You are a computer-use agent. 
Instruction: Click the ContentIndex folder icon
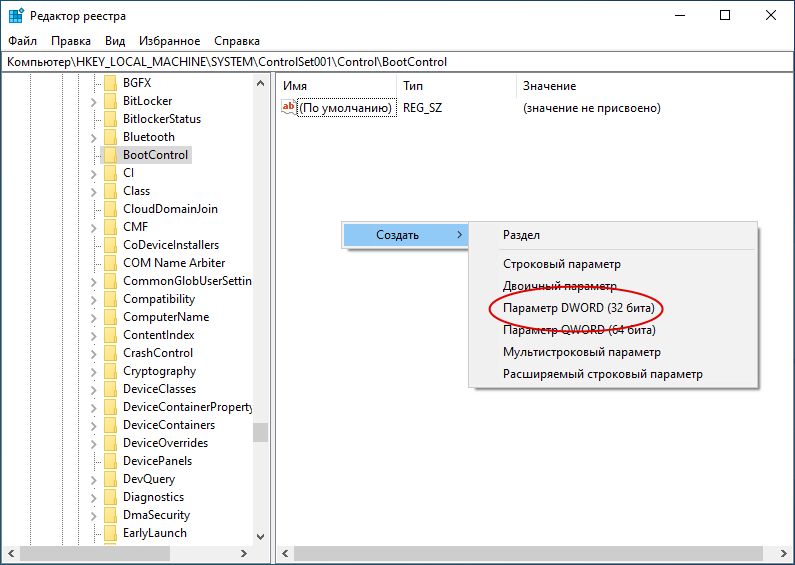[110, 335]
